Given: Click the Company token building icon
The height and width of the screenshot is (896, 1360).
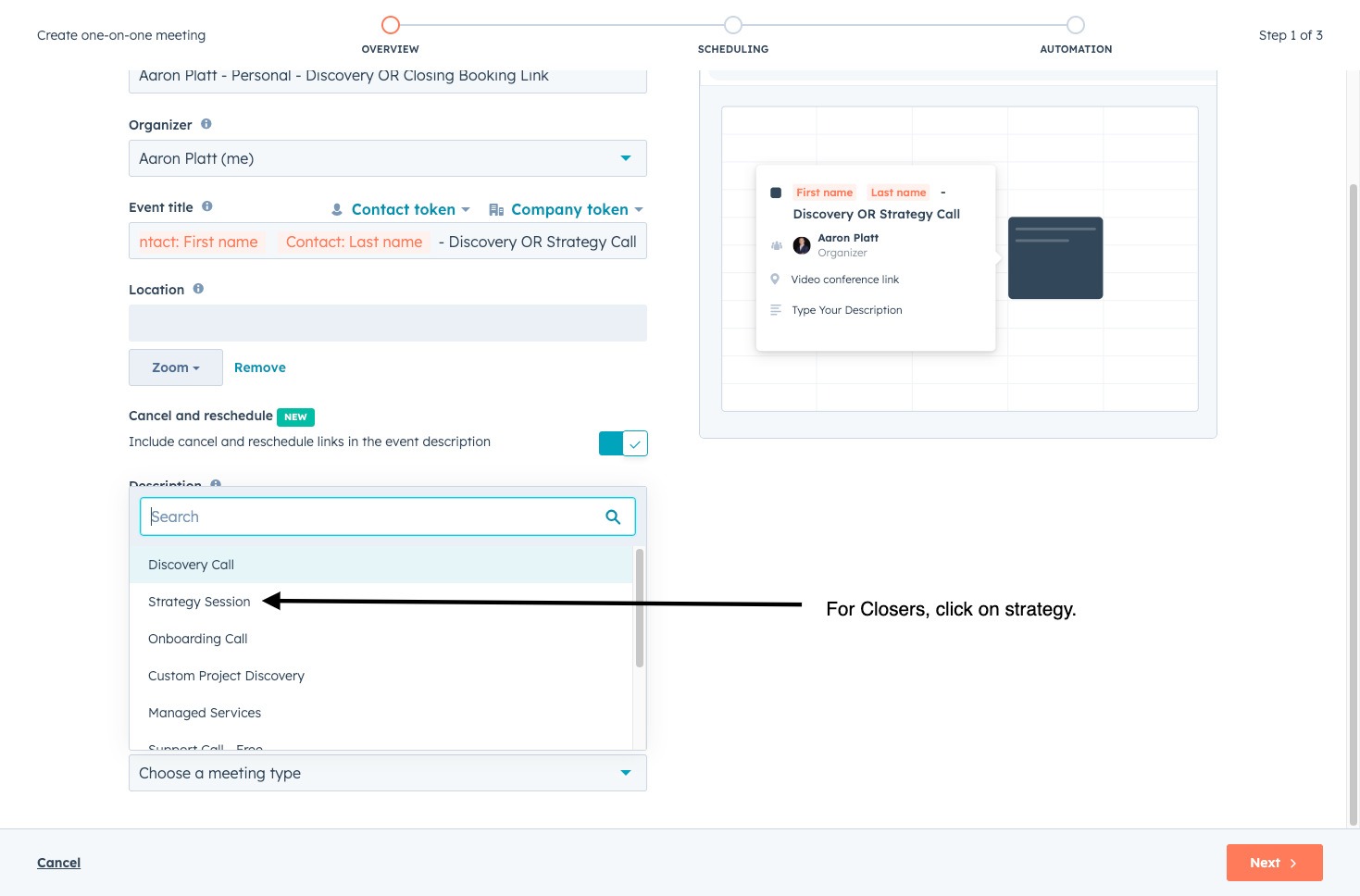Looking at the screenshot, I should (496, 210).
